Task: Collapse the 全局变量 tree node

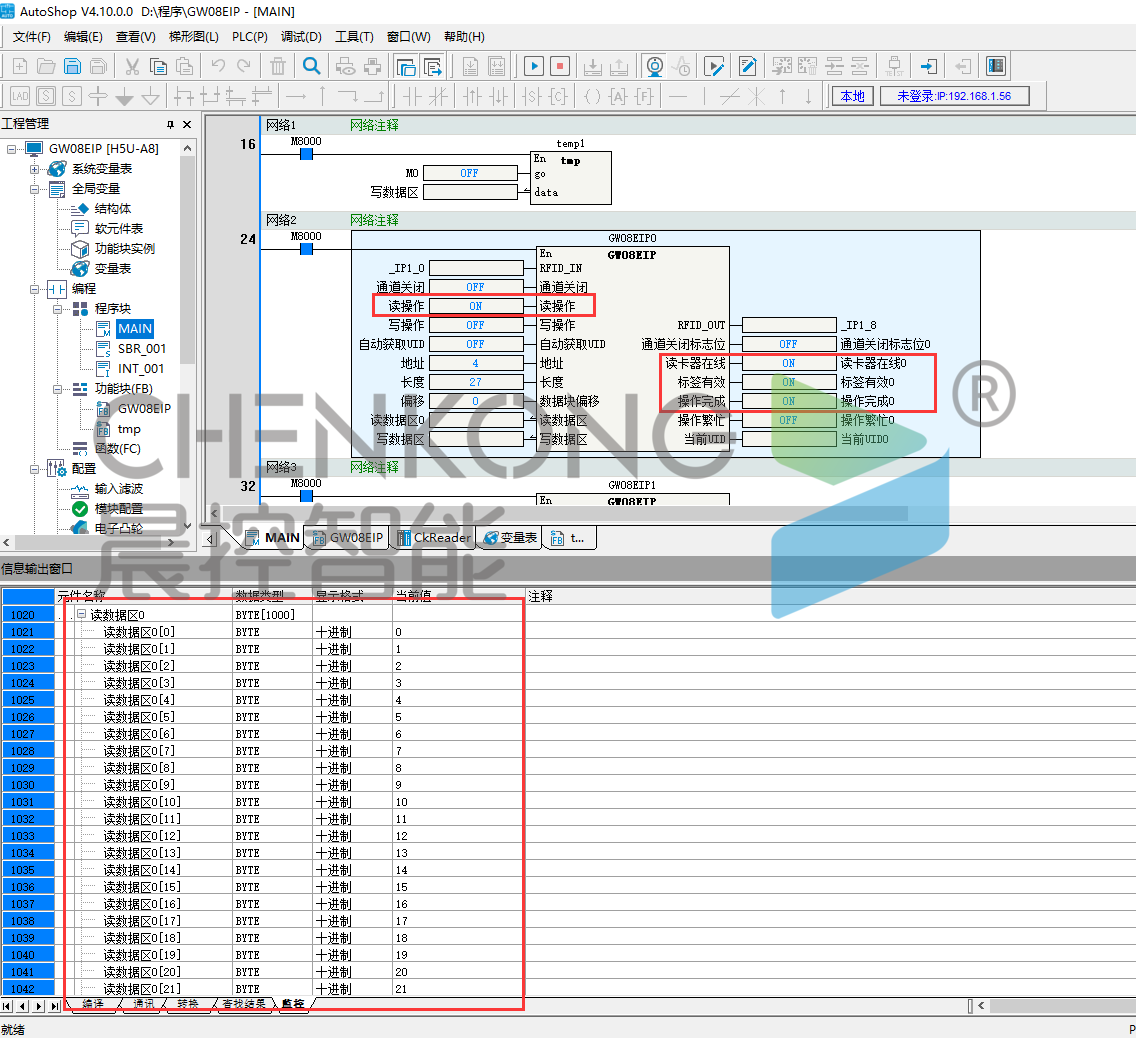Action: [34, 189]
